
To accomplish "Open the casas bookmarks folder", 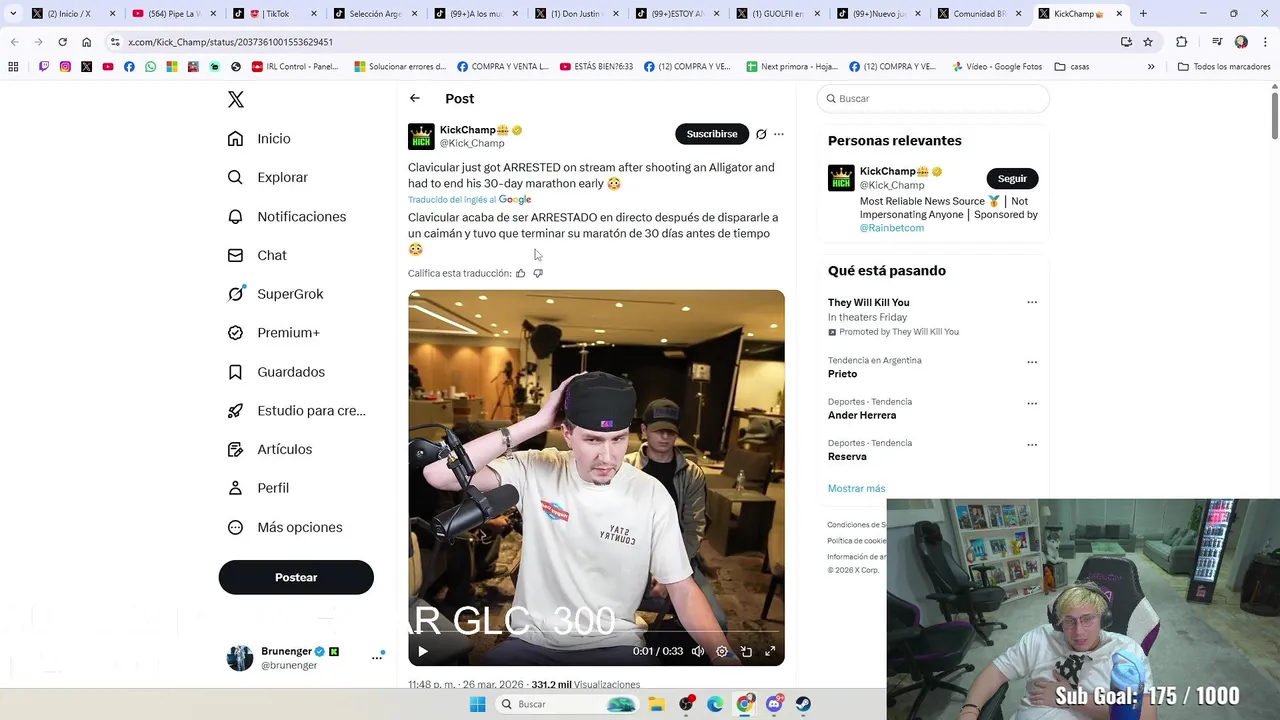I will [x=1071, y=67].
